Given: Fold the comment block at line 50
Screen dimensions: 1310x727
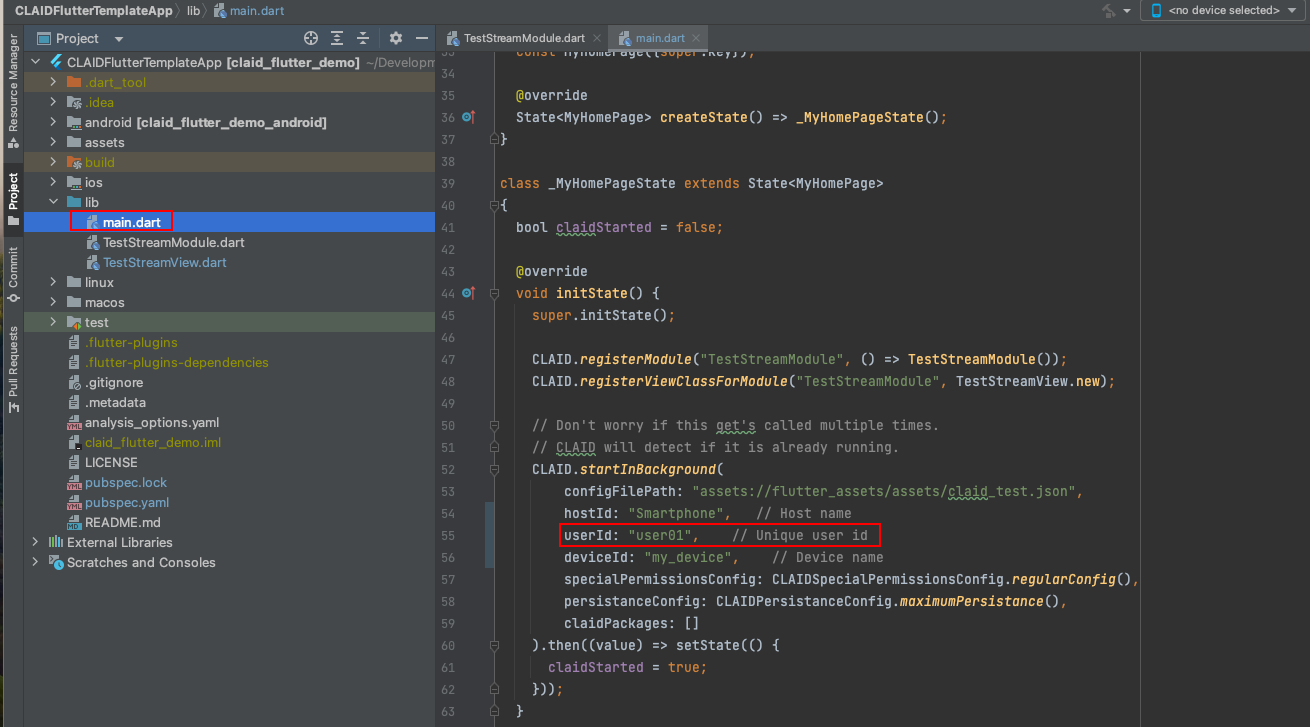Looking at the screenshot, I should (494, 426).
